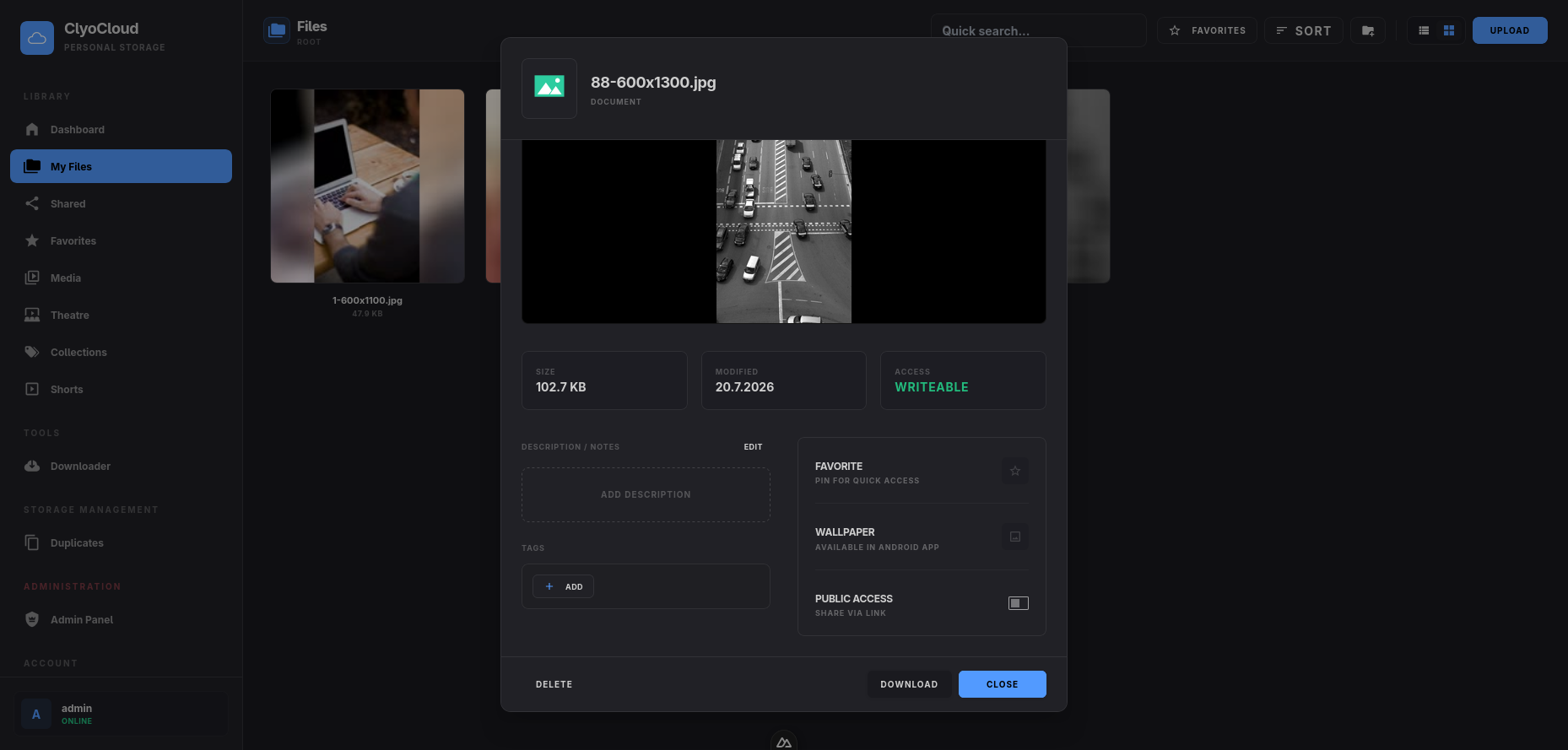The image size is (1568, 750).
Task: Open the Shared section
Action: (x=121, y=203)
